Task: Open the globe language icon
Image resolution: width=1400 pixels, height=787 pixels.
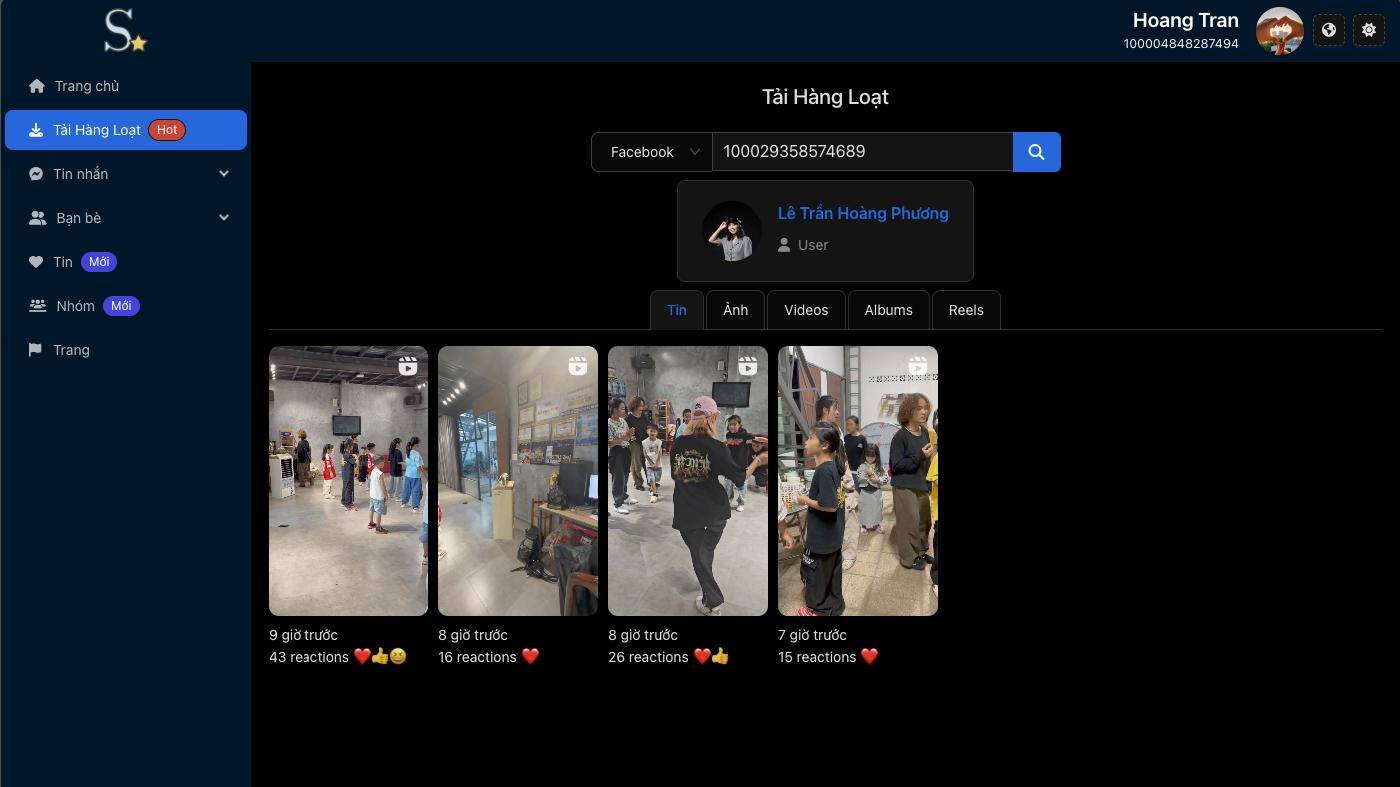Action: pyautogui.click(x=1329, y=30)
